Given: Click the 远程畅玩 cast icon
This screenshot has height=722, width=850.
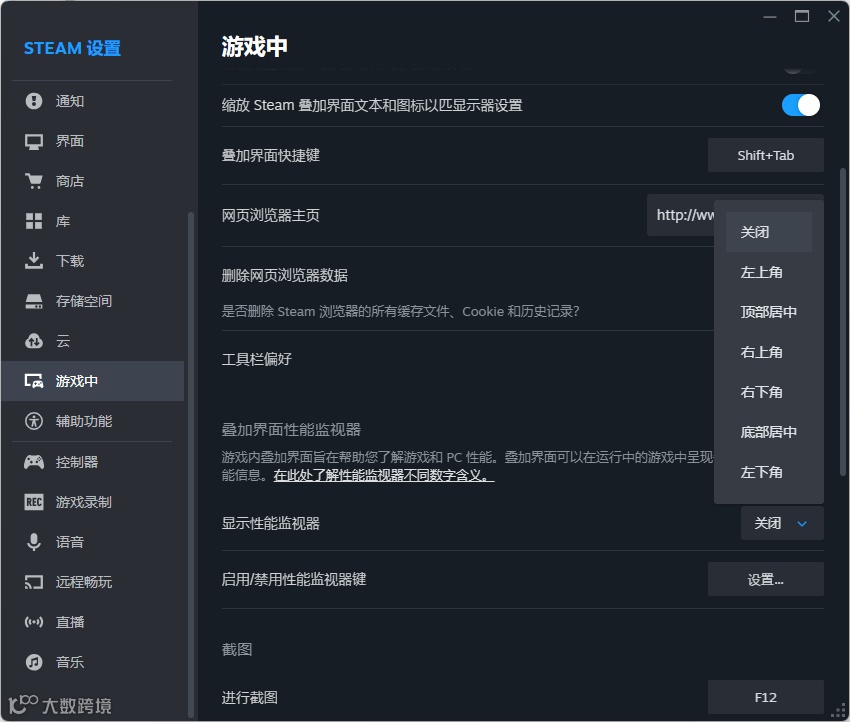Looking at the screenshot, I should 34,582.
